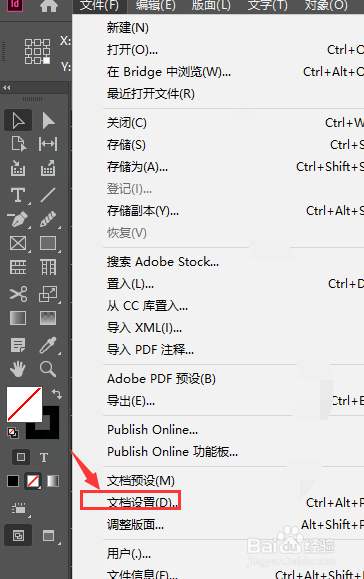Apply black color button
364x579 pixels.
13,481
